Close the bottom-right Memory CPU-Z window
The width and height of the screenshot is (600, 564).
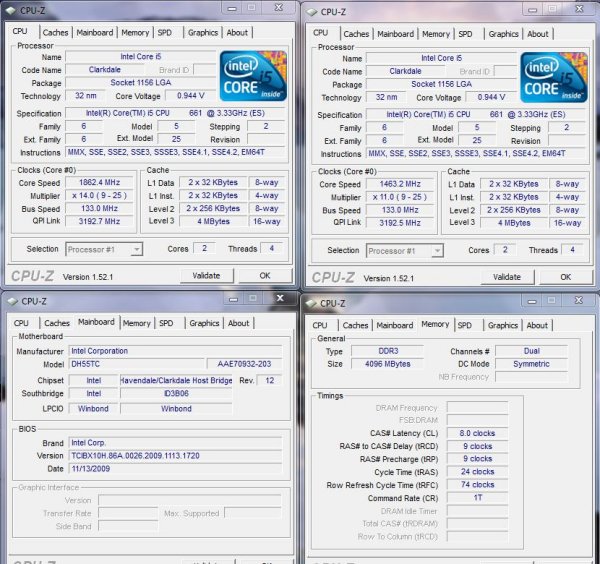click(x=579, y=300)
